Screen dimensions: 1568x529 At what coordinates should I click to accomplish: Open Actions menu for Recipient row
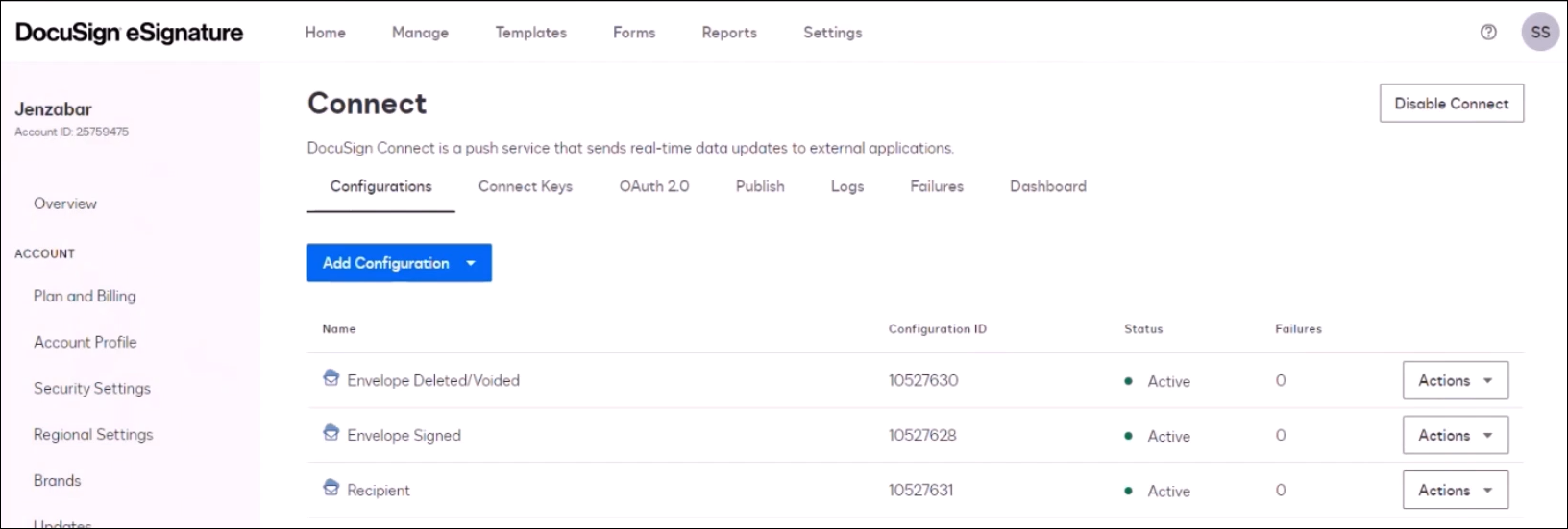click(x=1455, y=490)
